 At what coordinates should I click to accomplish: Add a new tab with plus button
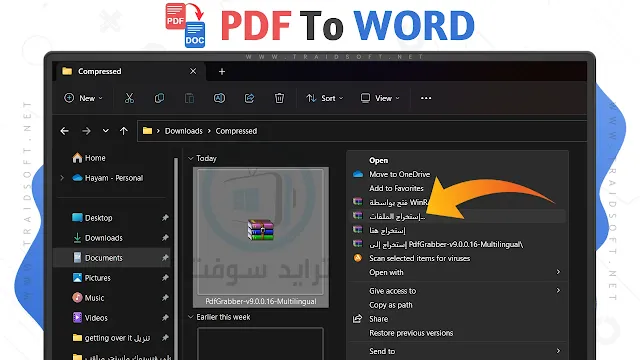pos(222,72)
